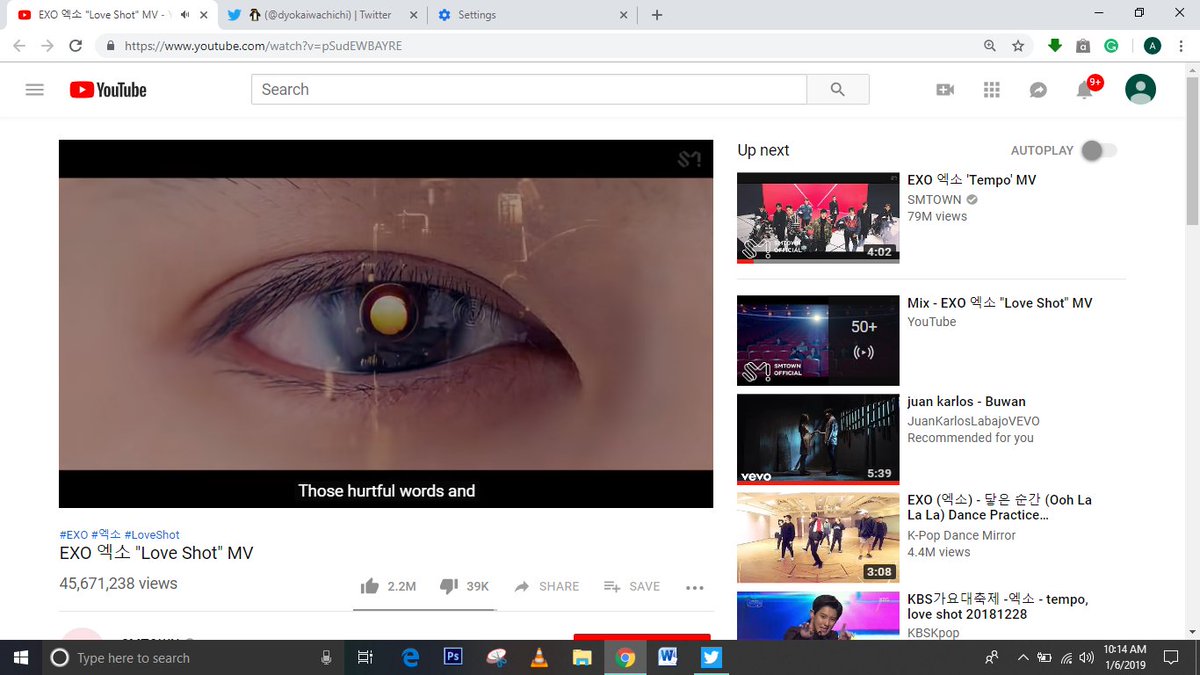1200x675 pixels.
Task: Bookmark this page with the star
Action: pyautogui.click(x=1018, y=46)
